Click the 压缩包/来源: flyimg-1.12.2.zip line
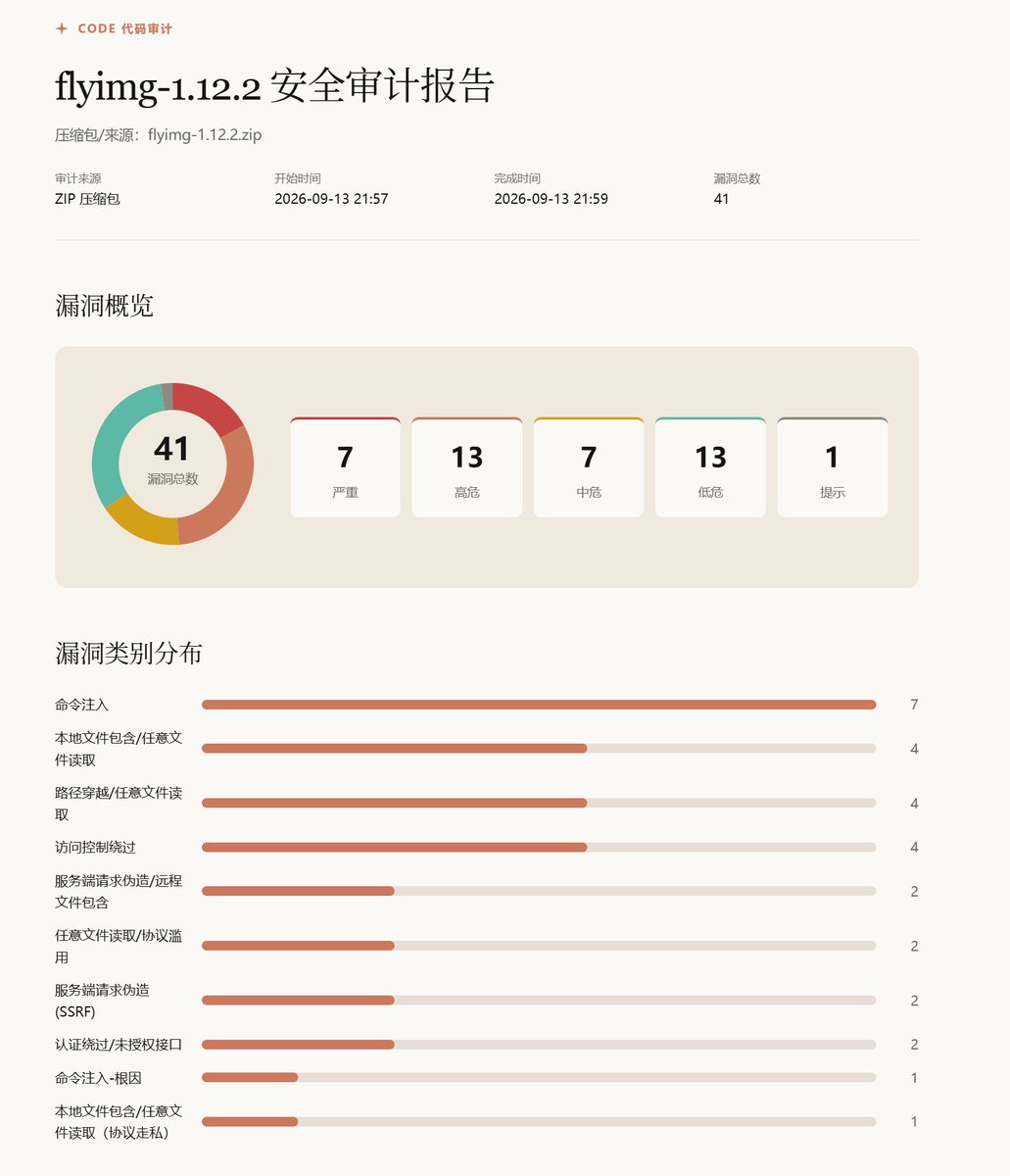Image resolution: width=1010 pixels, height=1176 pixels. click(158, 135)
